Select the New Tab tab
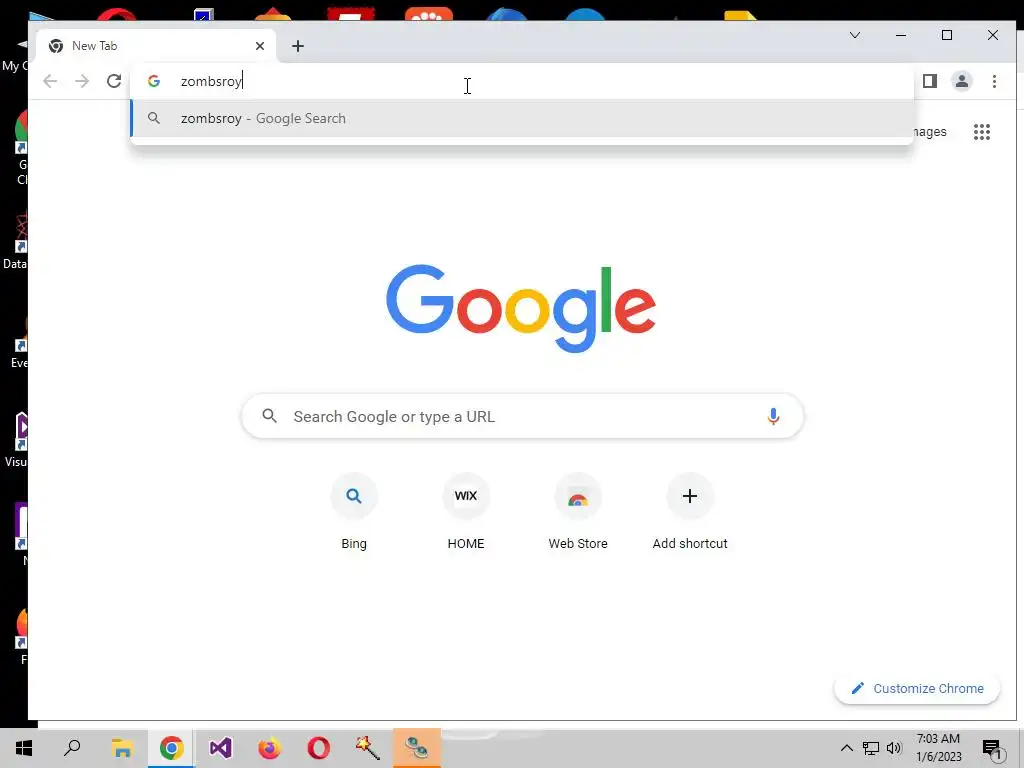The image size is (1024, 768). coord(157,46)
